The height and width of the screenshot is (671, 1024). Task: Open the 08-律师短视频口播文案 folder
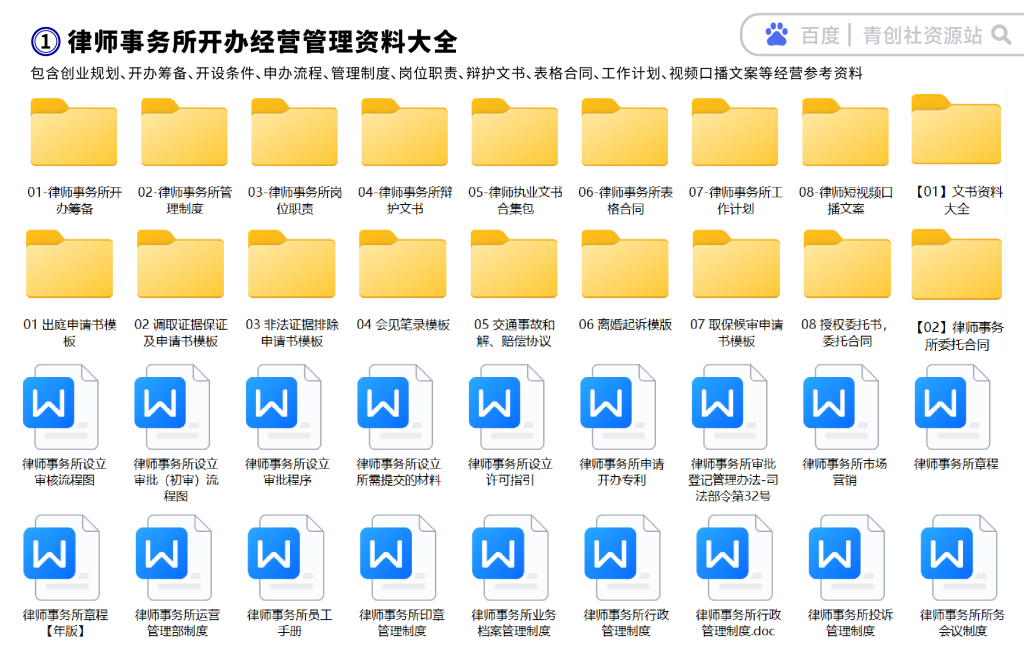point(845,140)
